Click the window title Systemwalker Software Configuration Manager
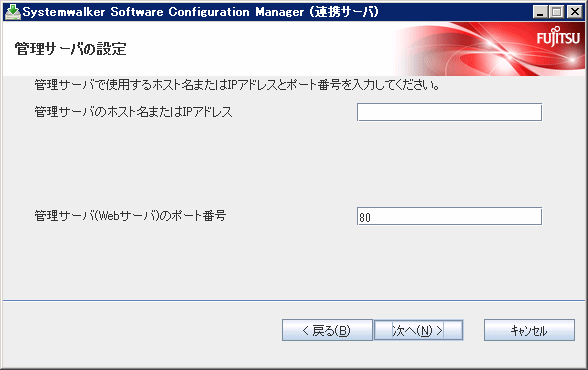The width and height of the screenshot is (588, 370). (201, 12)
